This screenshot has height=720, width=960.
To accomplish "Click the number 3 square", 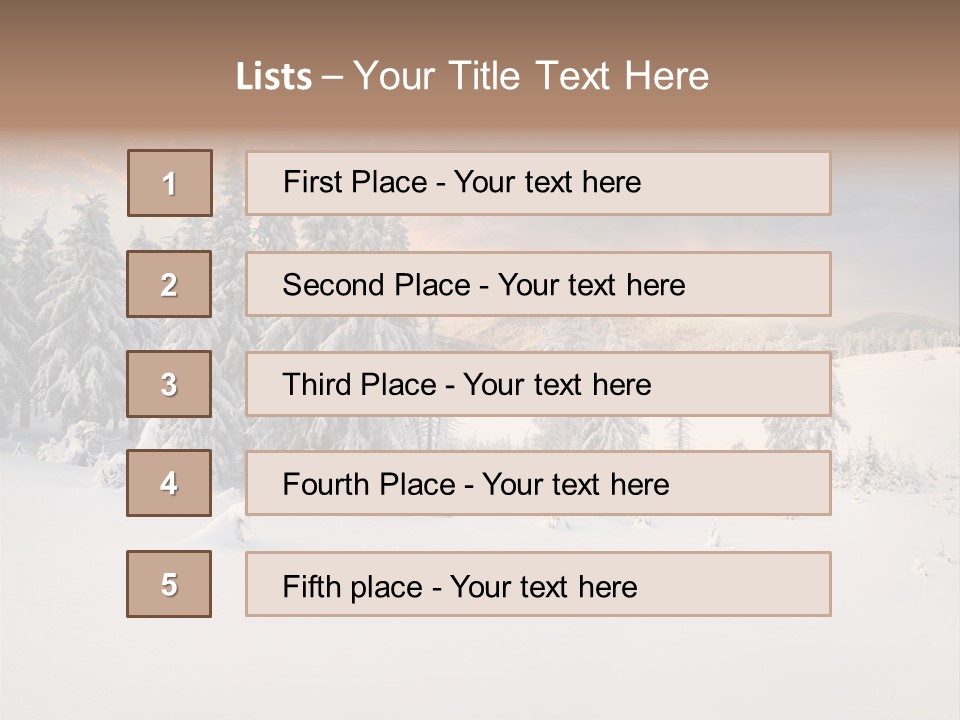I will (169, 384).
